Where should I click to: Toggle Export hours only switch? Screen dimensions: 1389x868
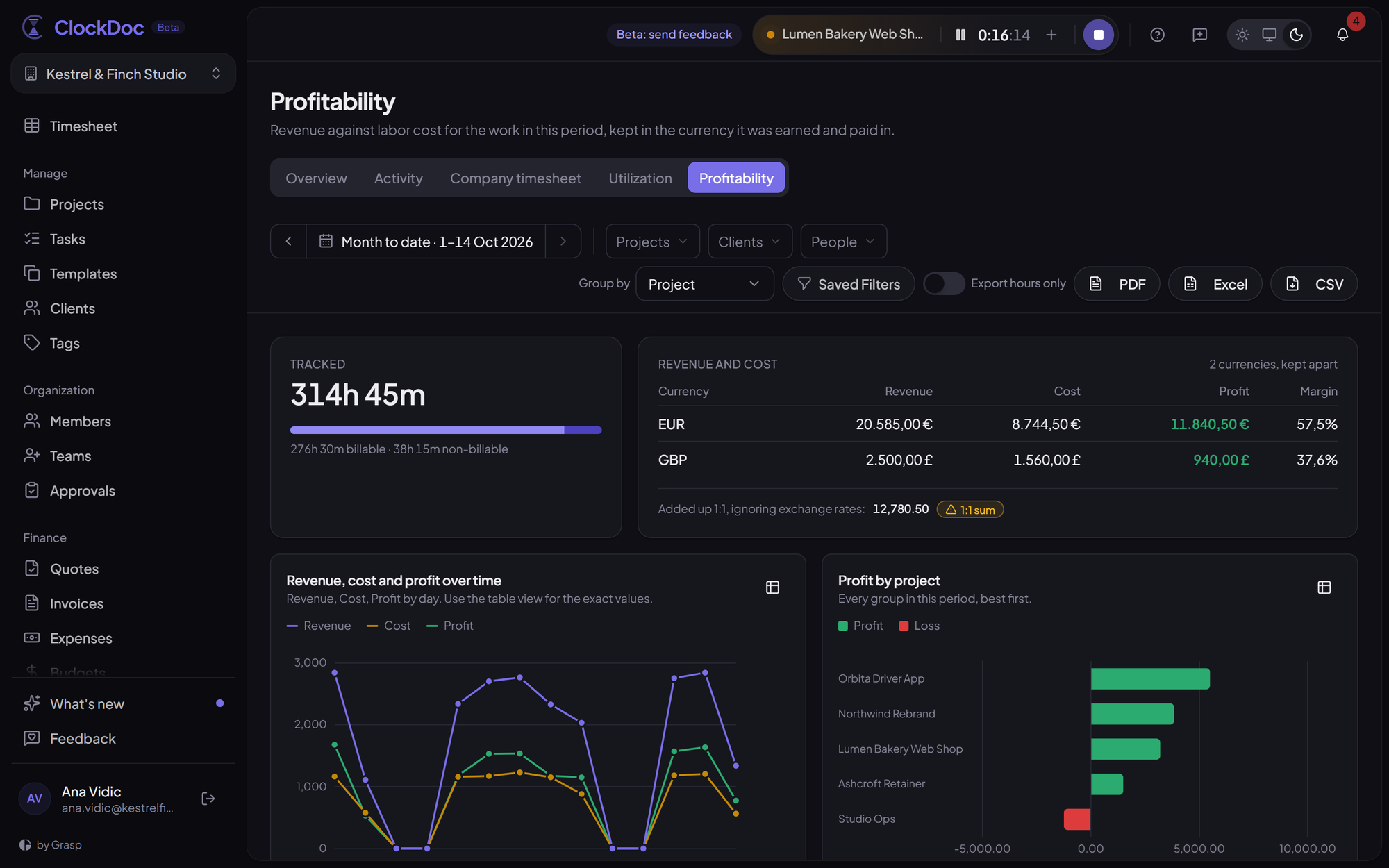point(943,283)
